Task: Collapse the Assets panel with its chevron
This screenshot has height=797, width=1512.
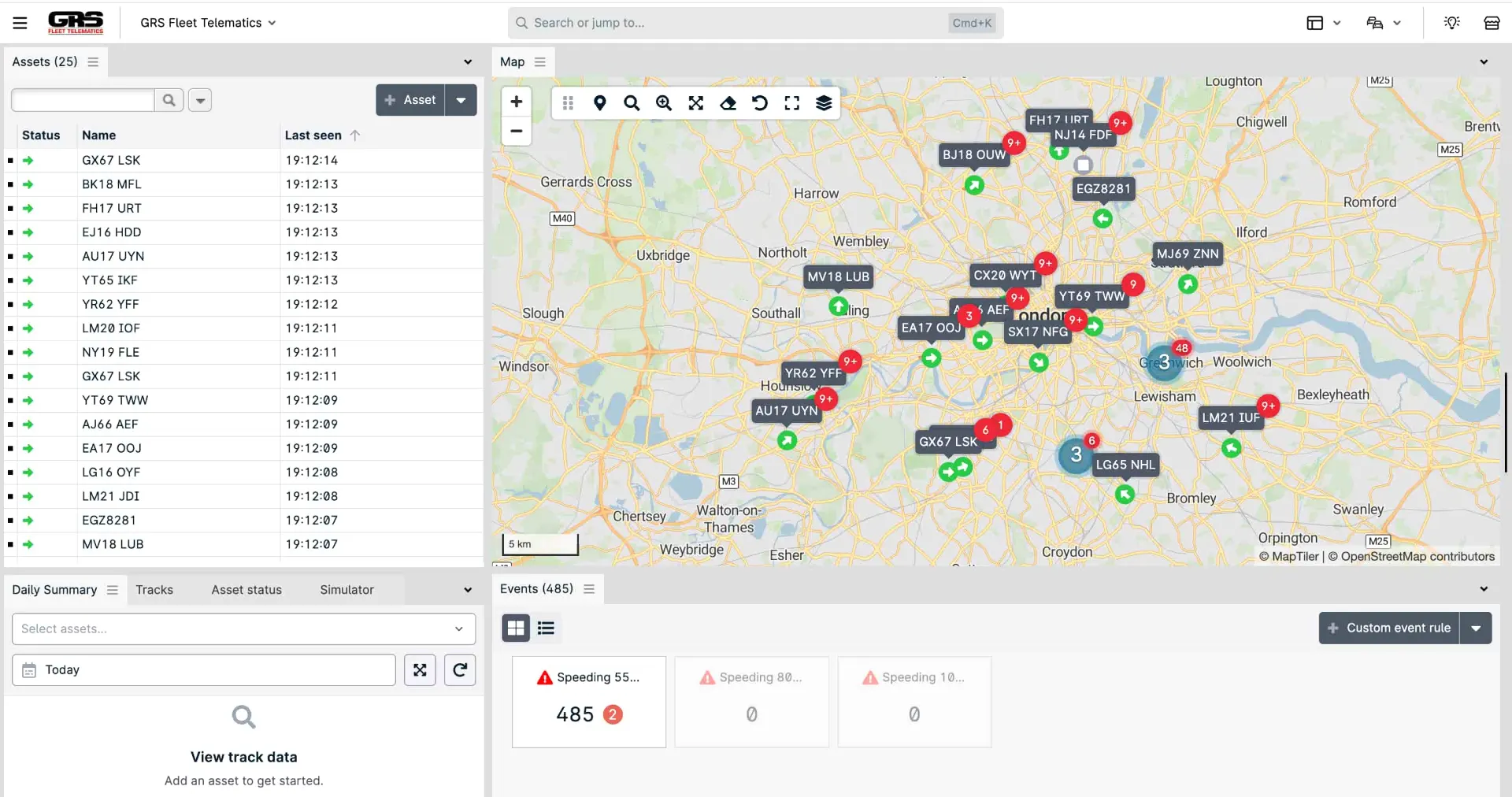Action: (468, 61)
